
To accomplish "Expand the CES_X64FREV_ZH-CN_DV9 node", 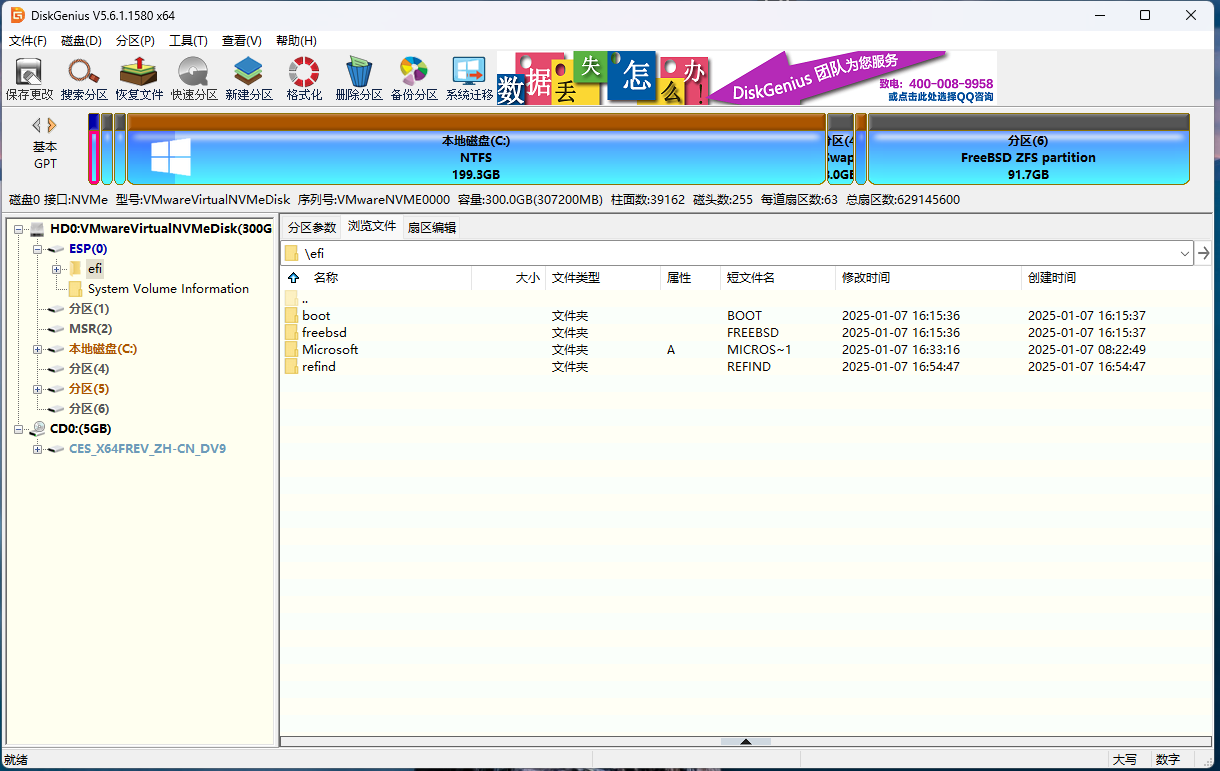I will tap(37, 449).
